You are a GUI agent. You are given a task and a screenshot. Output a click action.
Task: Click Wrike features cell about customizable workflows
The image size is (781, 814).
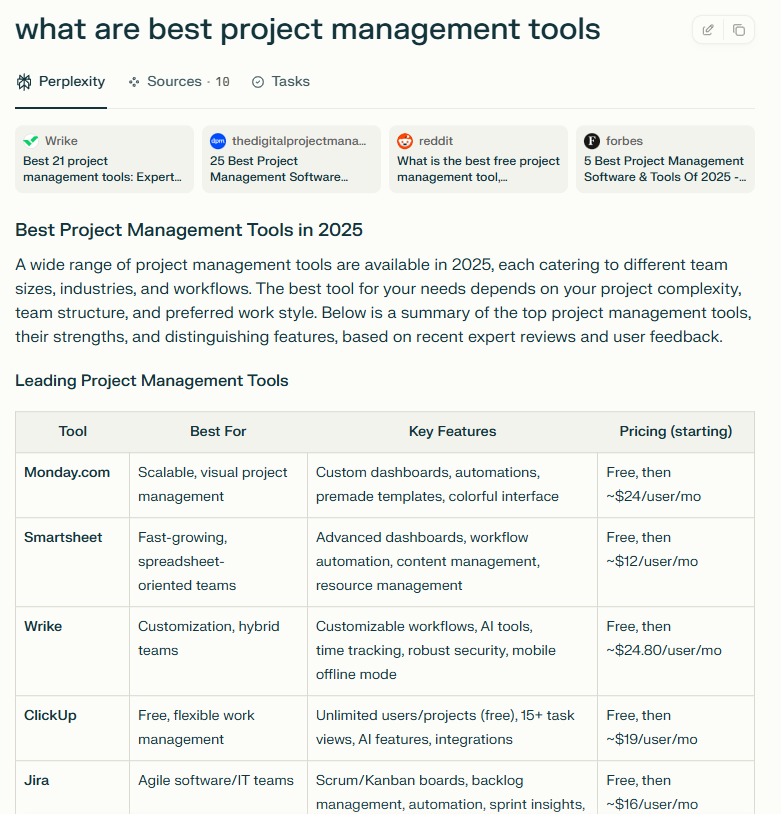pyautogui.click(x=452, y=651)
